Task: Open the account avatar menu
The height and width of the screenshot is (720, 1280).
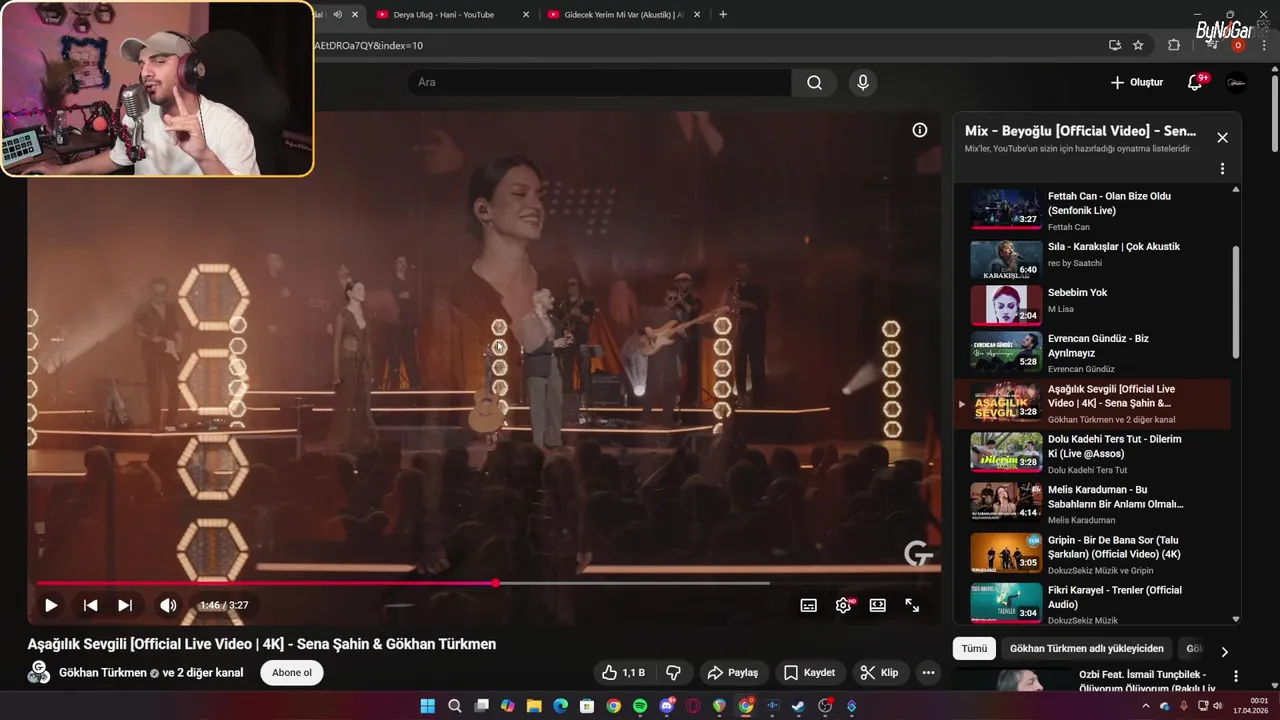Action: pyautogui.click(x=1236, y=82)
